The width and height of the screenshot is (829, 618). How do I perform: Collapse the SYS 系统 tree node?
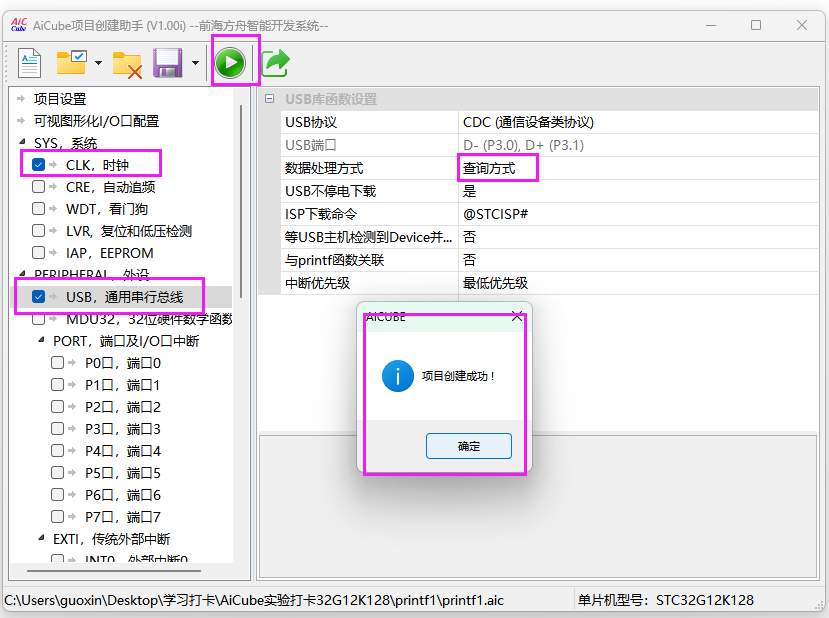click(22, 142)
